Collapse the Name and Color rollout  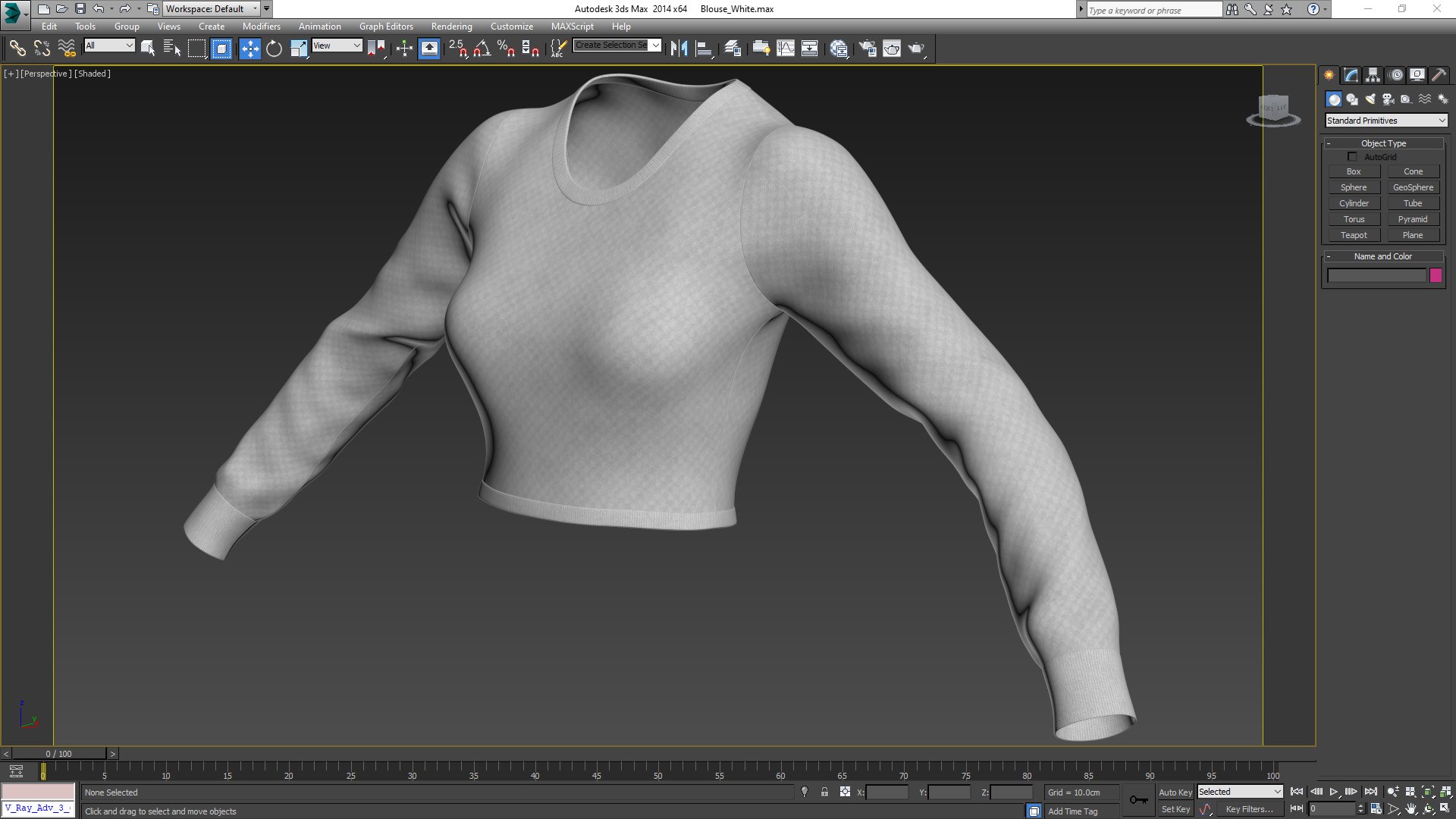(x=1383, y=256)
